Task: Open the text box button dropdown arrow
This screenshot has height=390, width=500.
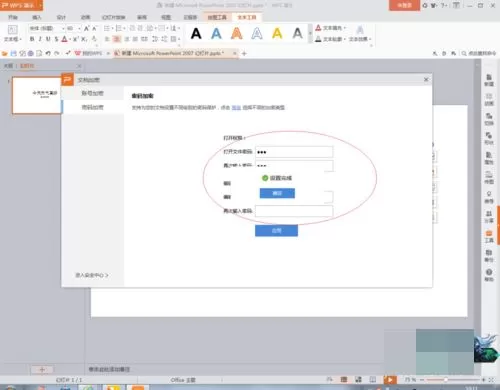Action: coord(20,39)
